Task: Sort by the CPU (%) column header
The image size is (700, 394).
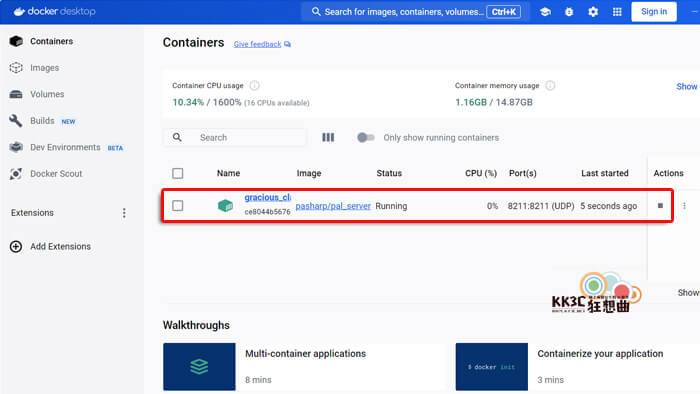Action: 481,173
